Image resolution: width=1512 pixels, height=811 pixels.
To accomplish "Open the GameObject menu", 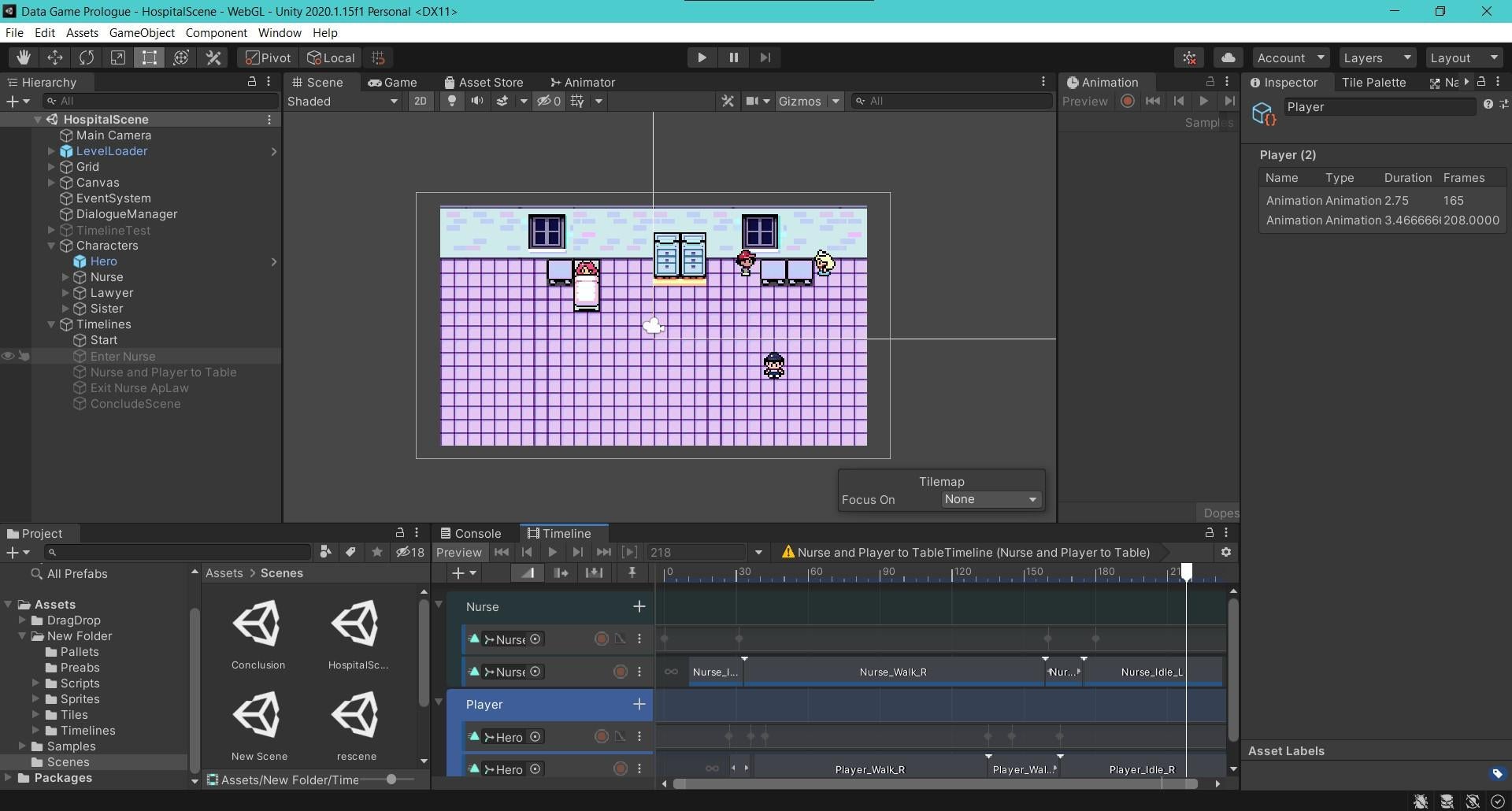I will [x=142, y=33].
